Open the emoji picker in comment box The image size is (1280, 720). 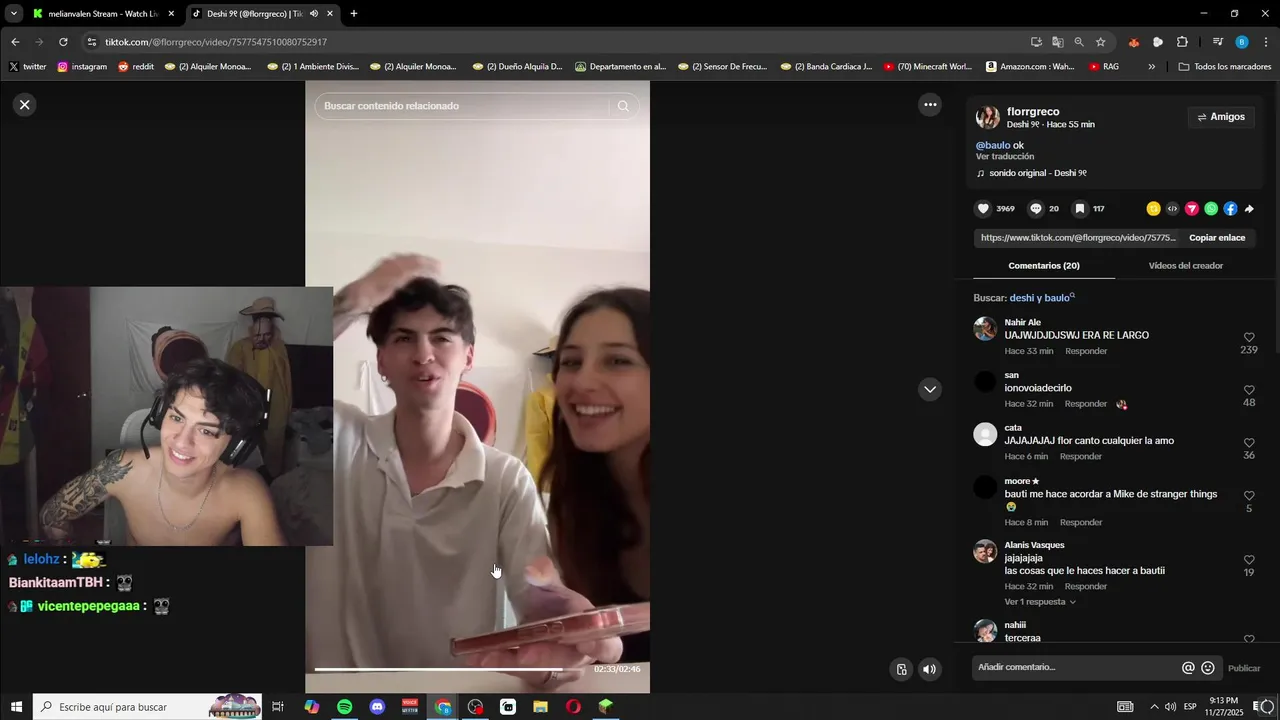pyautogui.click(x=1208, y=668)
